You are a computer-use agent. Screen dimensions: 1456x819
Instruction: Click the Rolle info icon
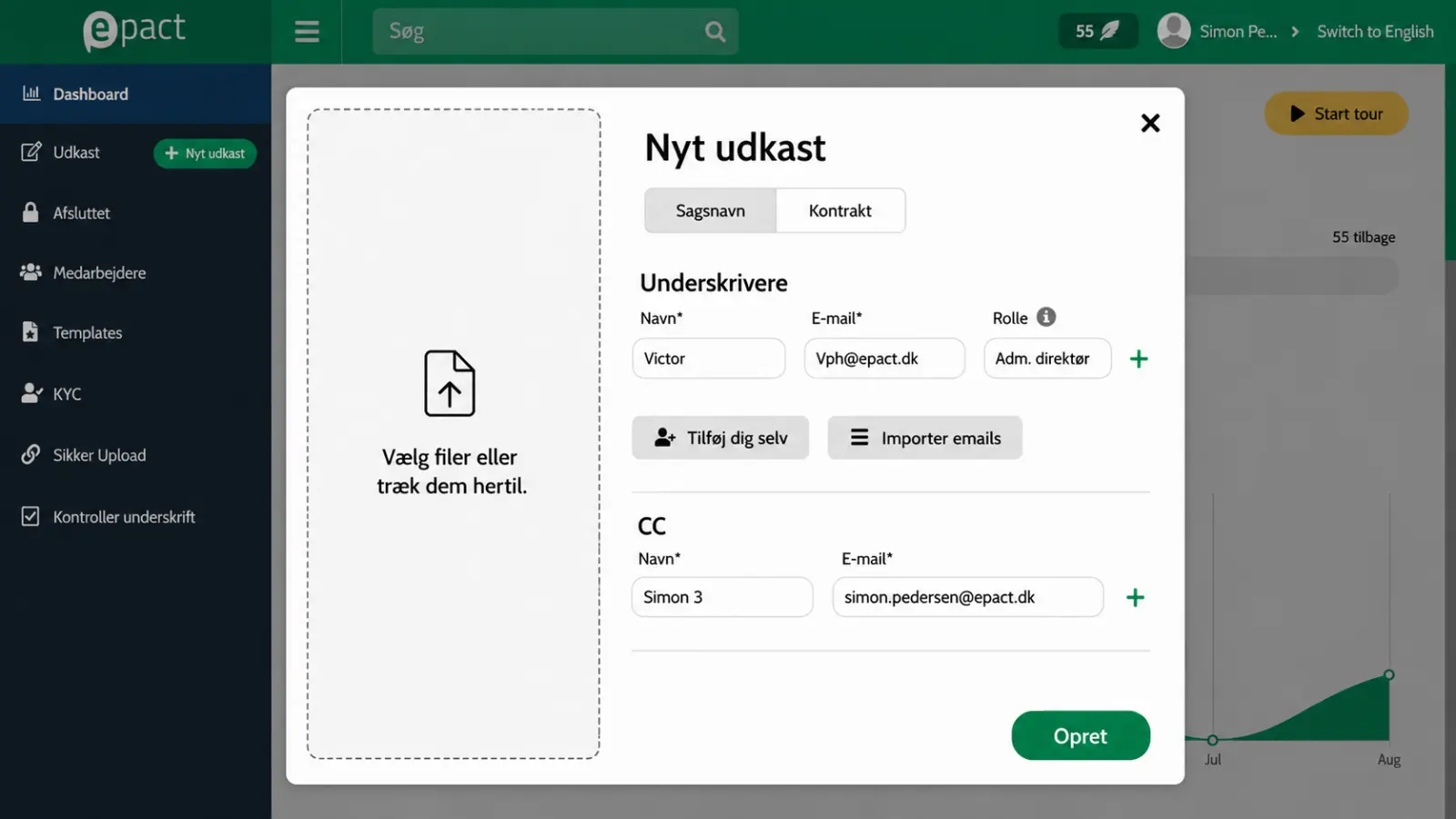pos(1046,317)
